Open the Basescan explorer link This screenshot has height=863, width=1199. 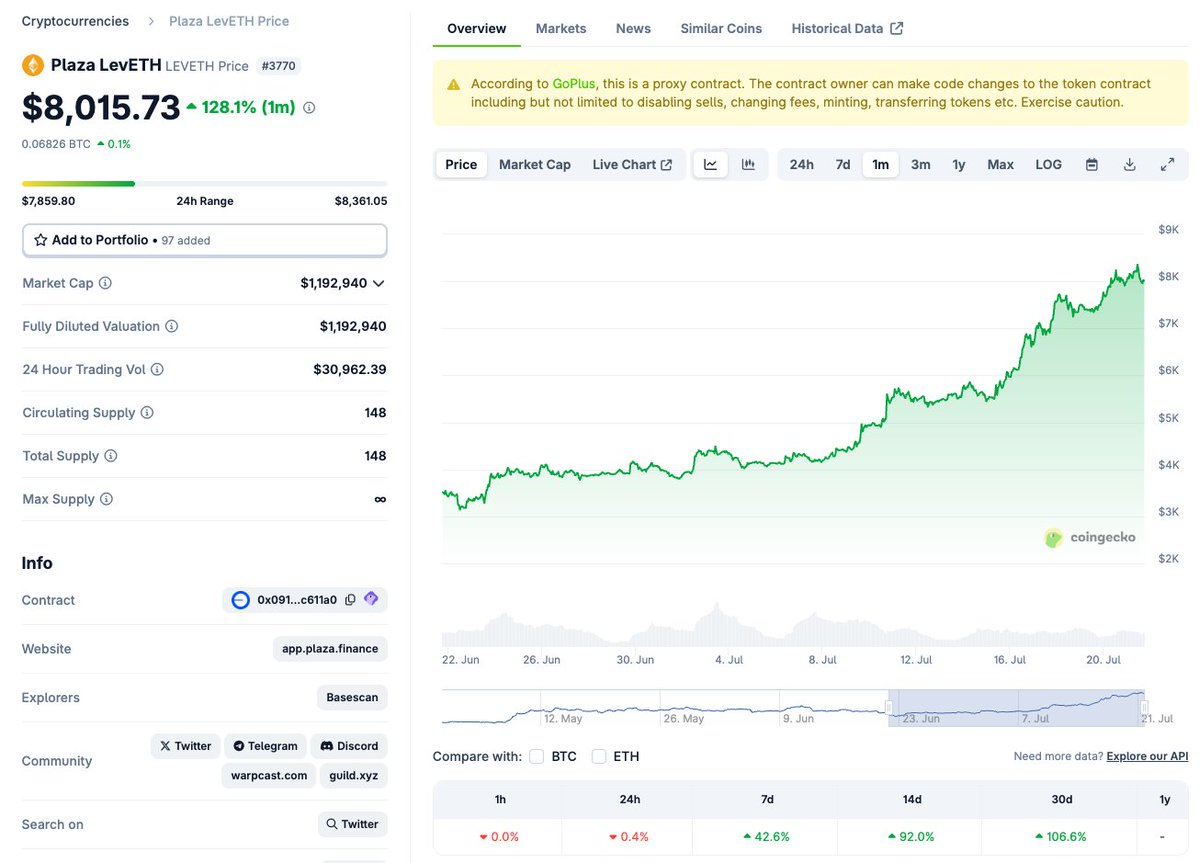(352, 697)
